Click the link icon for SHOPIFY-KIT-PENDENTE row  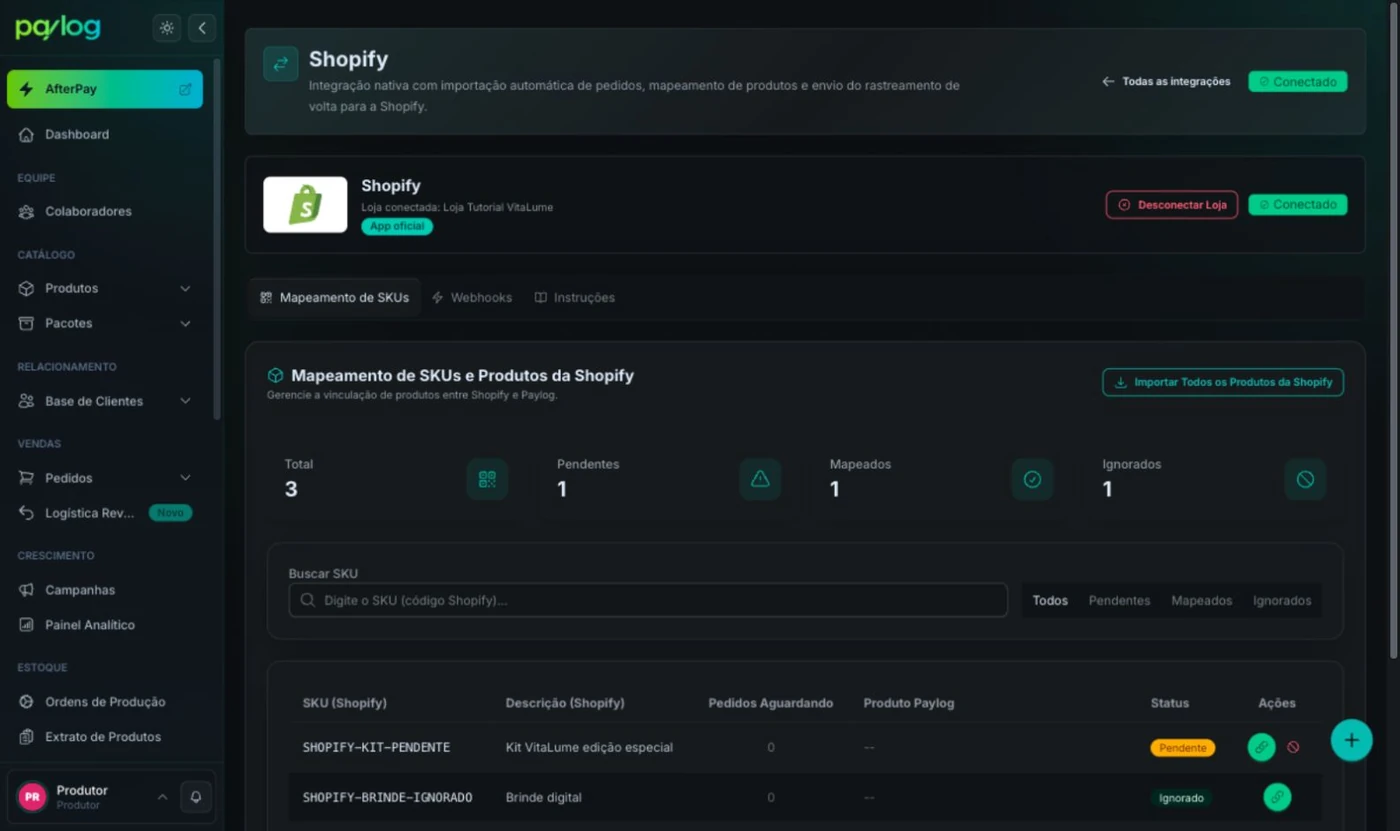pyautogui.click(x=1261, y=747)
